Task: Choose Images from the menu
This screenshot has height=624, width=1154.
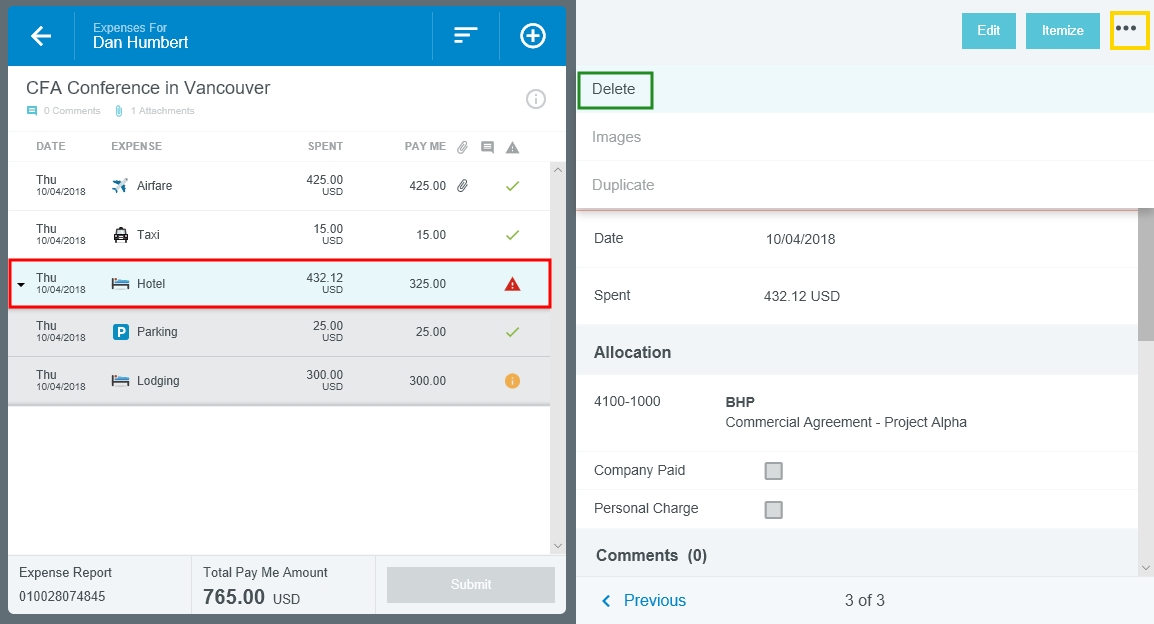Action: coord(616,137)
